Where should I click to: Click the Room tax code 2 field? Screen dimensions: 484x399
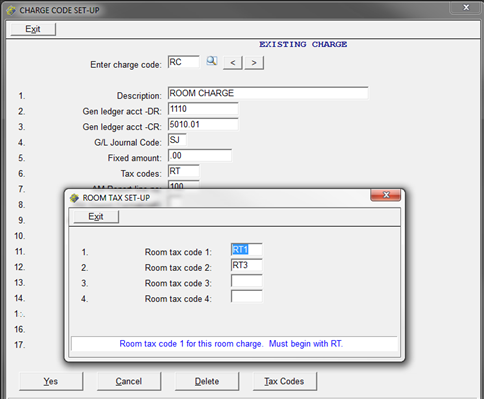tap(246, 265)
